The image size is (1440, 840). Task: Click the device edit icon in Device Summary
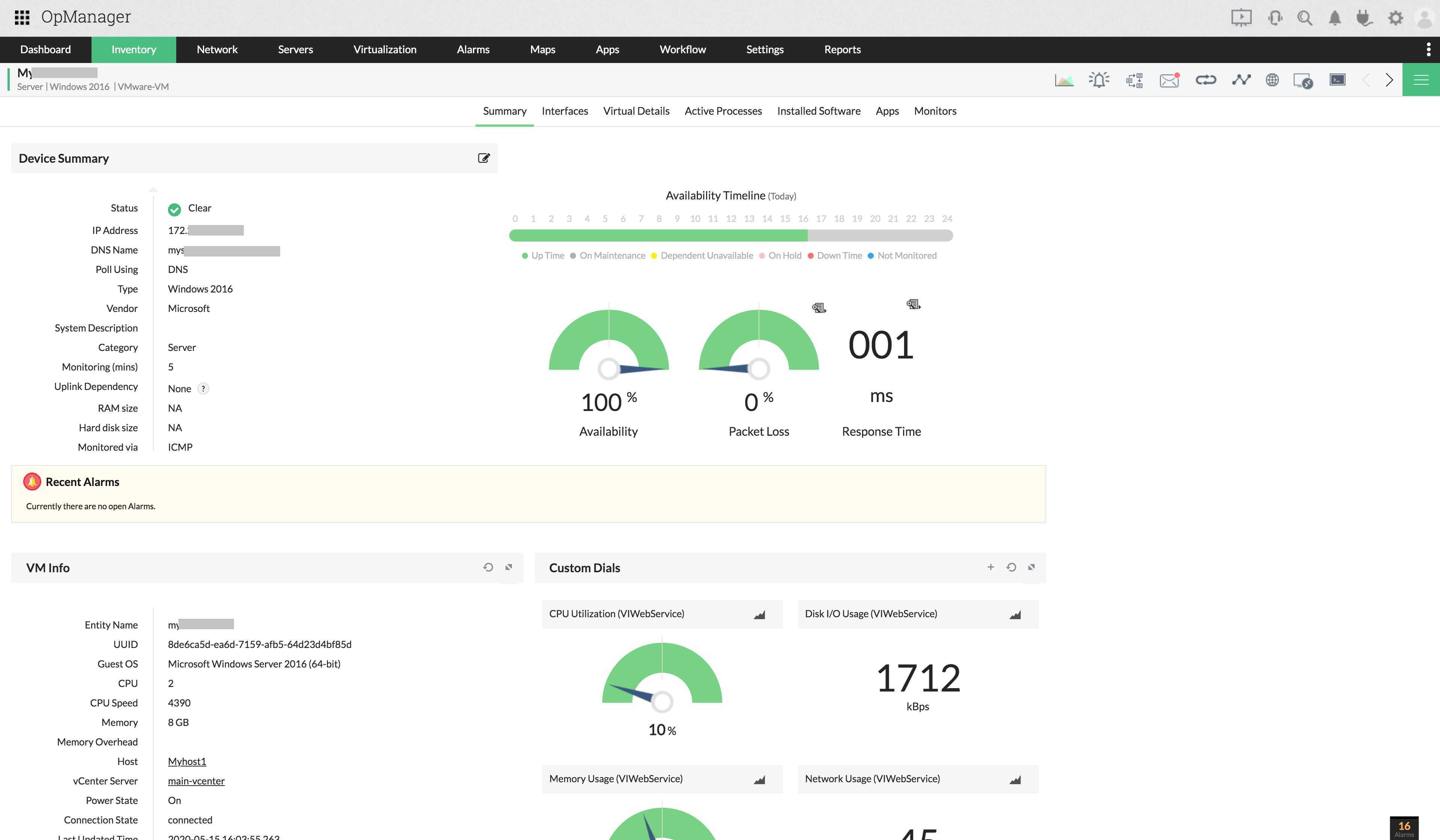click(484, 158)
